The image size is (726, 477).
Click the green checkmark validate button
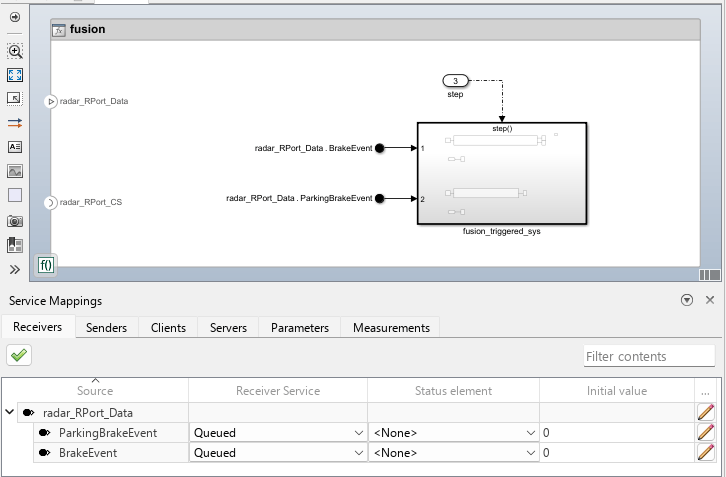(19, 355)
